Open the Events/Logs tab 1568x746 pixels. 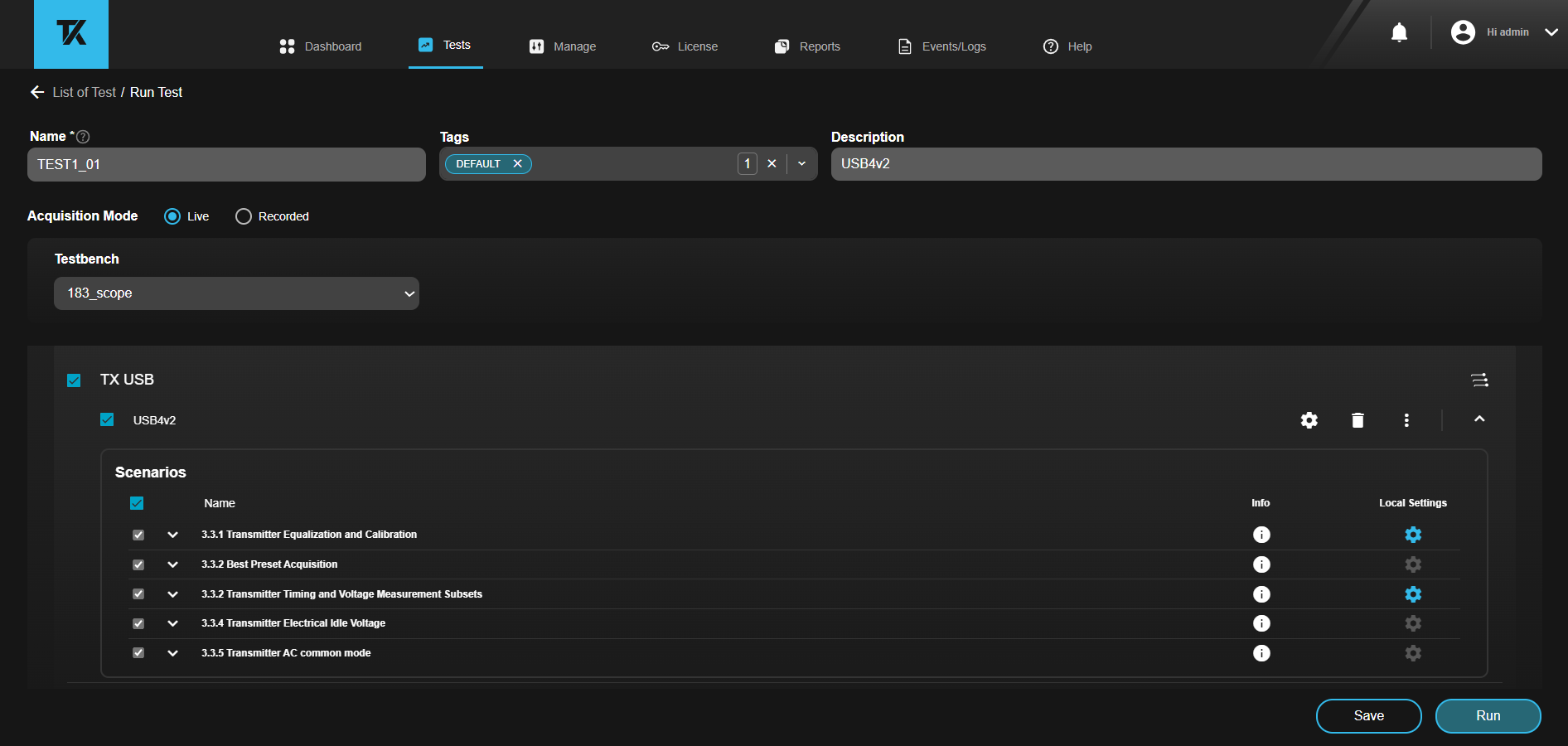tap(942, 46)
